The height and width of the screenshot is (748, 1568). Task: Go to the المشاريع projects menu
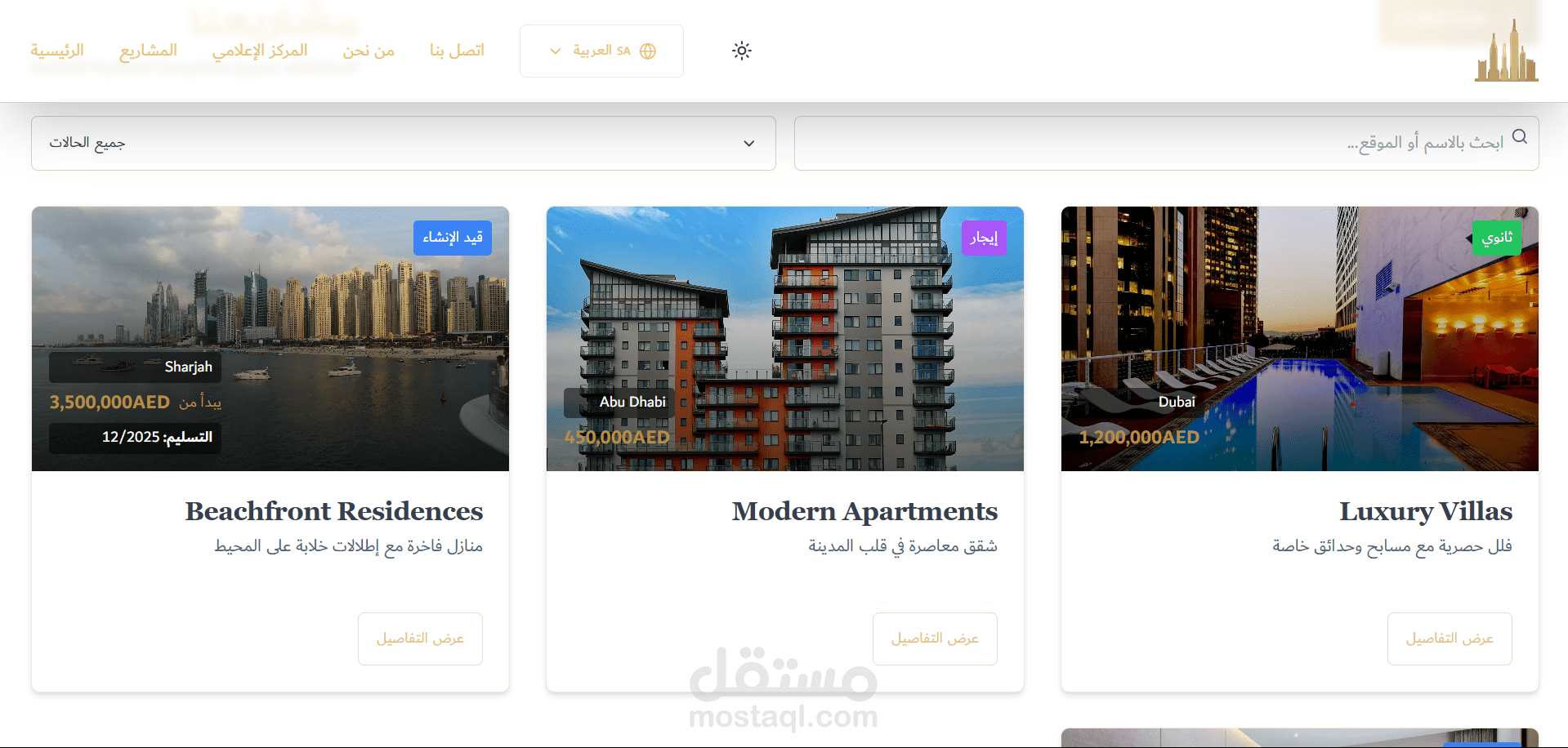point(148,51)
